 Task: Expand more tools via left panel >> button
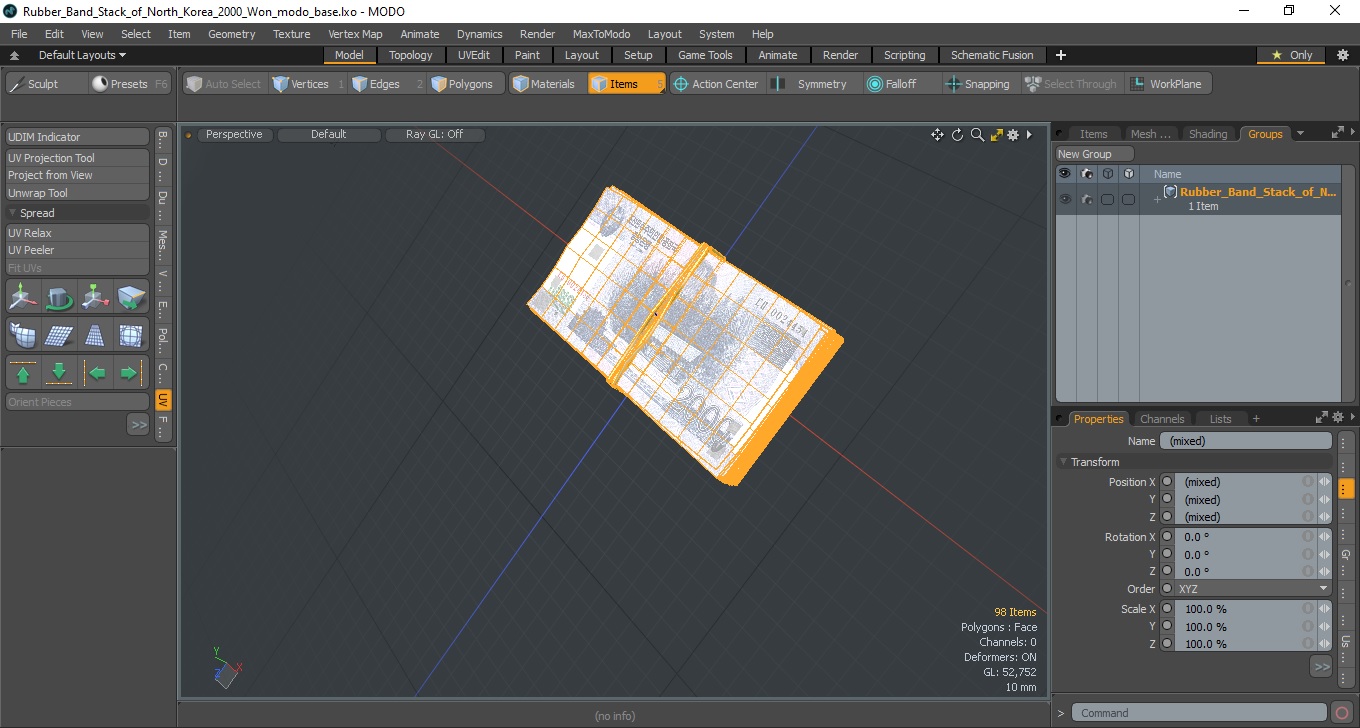click(138, 425)
